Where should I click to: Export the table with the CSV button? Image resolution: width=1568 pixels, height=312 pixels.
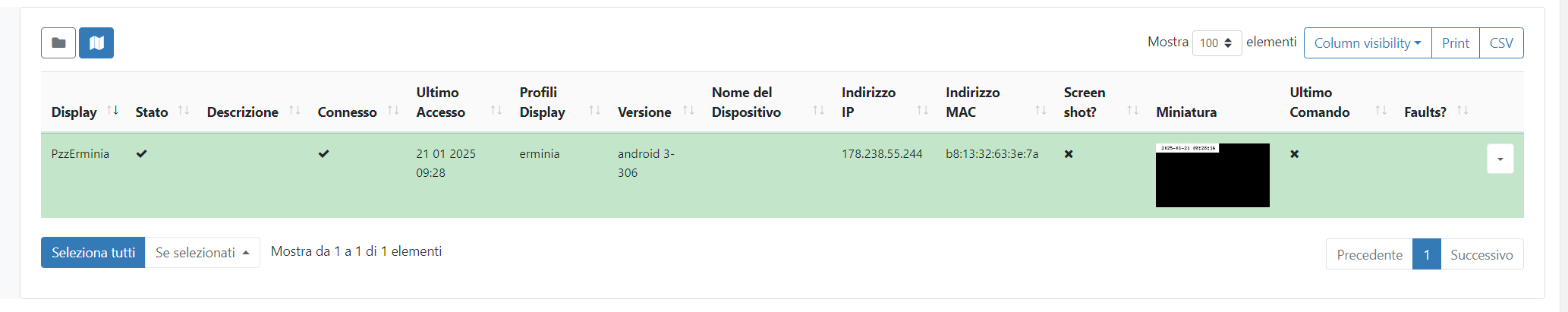pos(1501,43)
